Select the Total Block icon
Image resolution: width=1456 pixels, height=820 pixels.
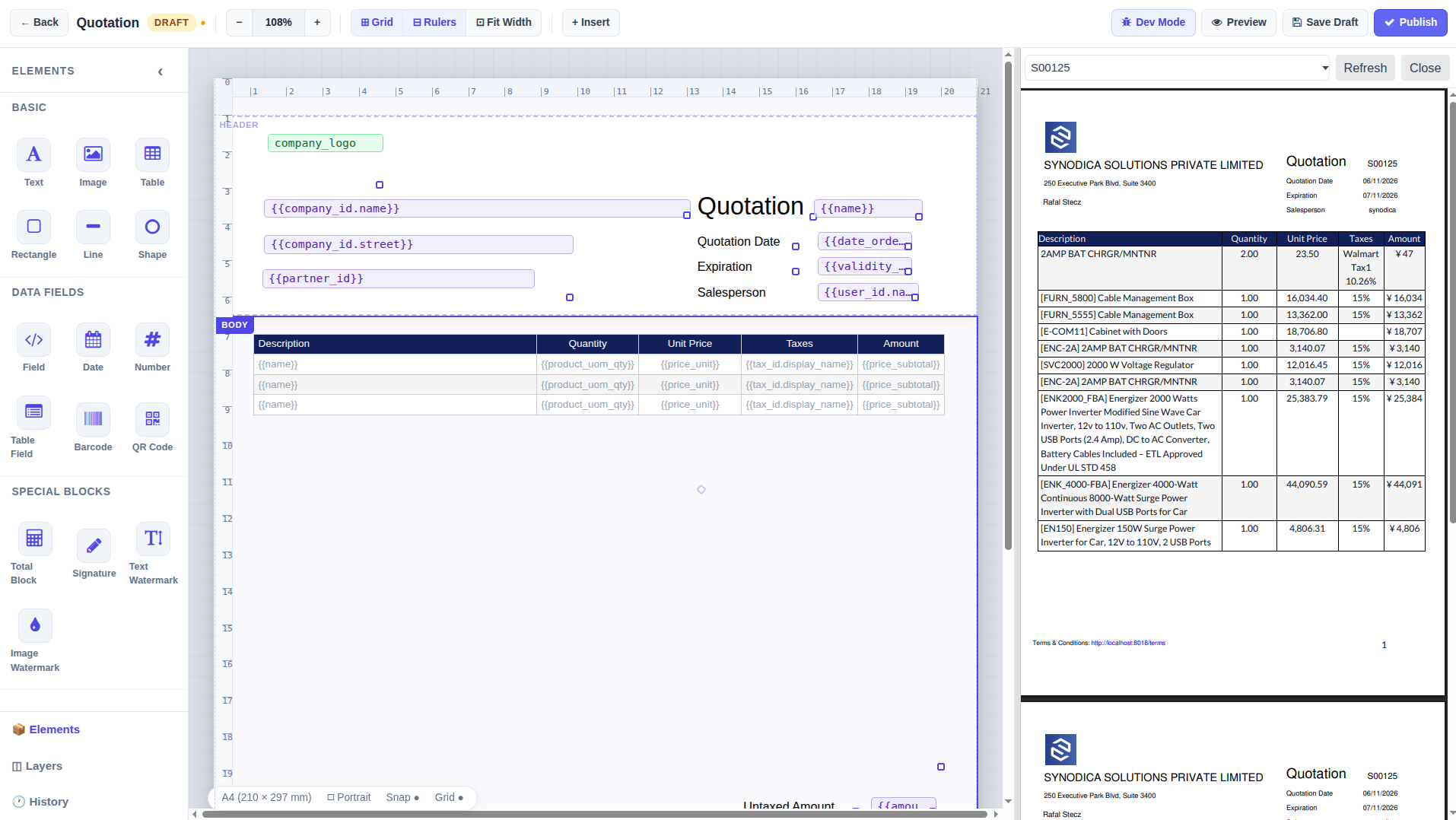pos(34,539)
